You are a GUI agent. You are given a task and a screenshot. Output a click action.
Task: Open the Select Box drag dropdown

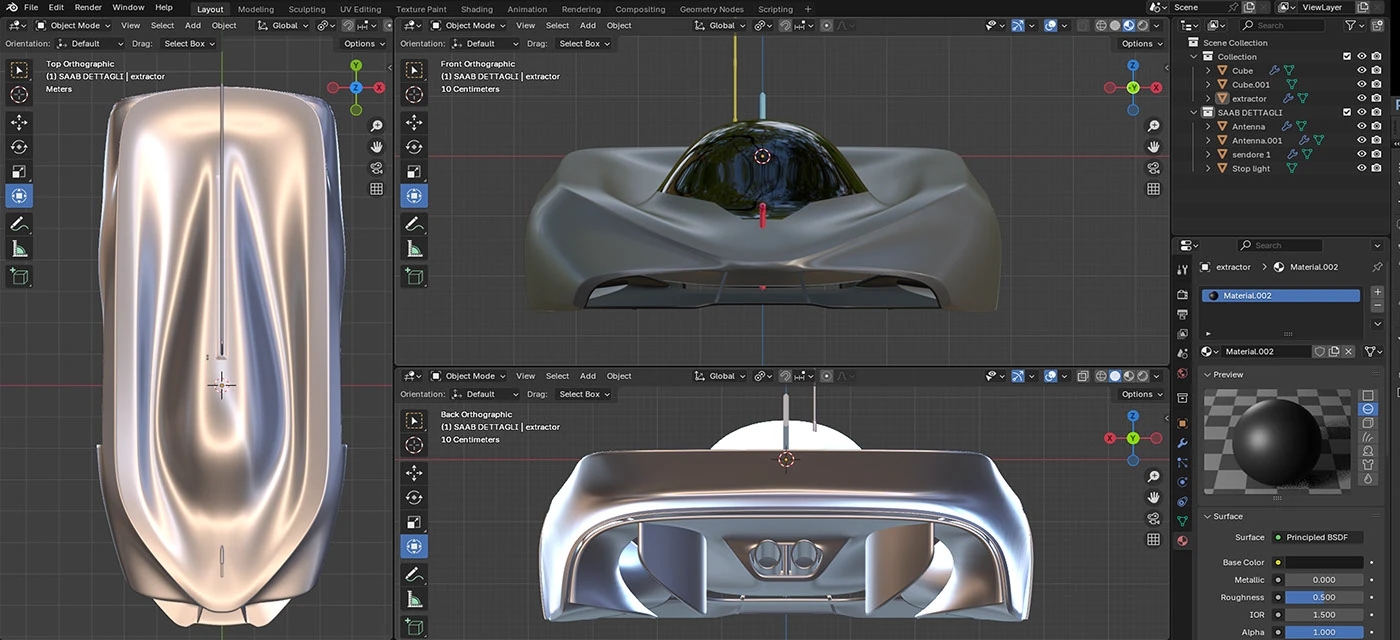coord(188,43)
